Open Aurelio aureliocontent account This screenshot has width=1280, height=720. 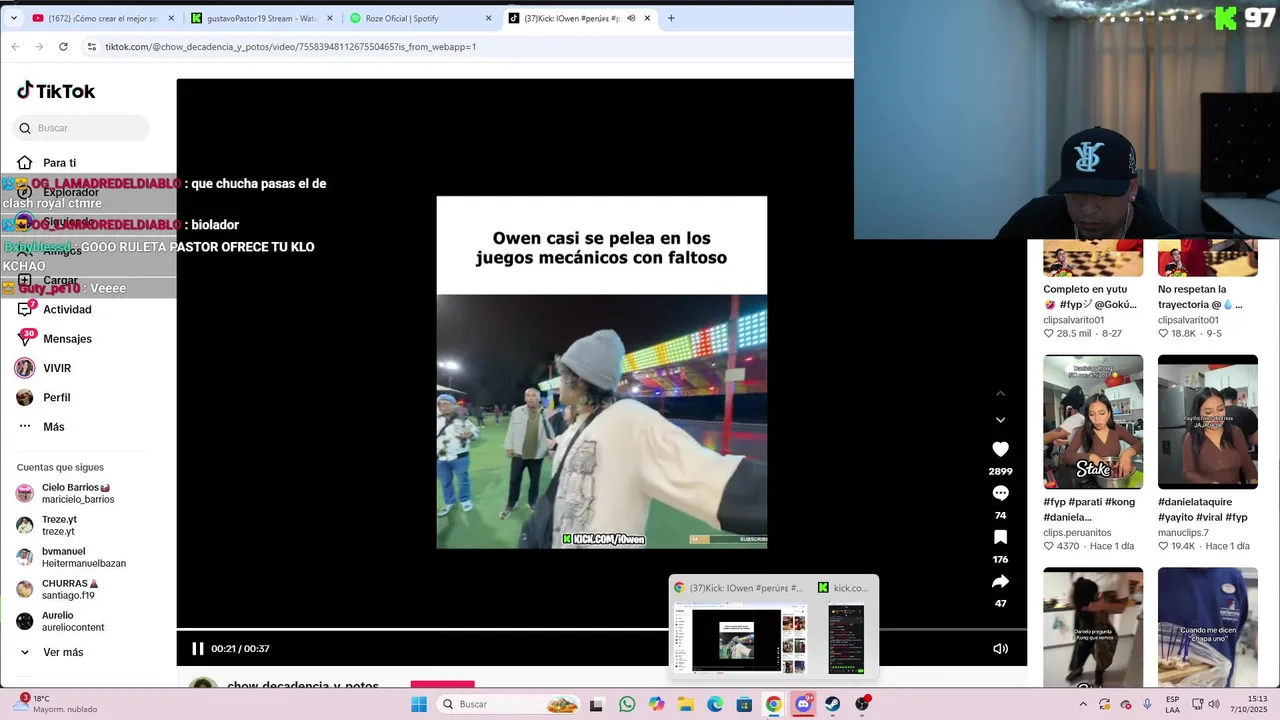(x=72, y=621)
